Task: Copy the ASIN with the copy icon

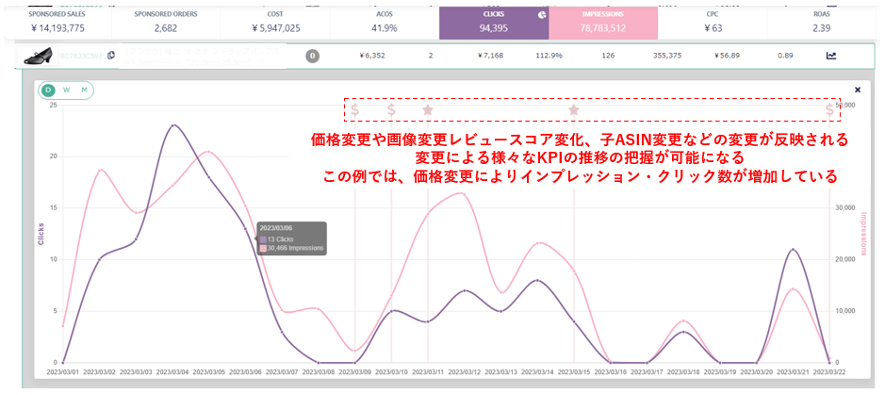Action: [111, 55]
